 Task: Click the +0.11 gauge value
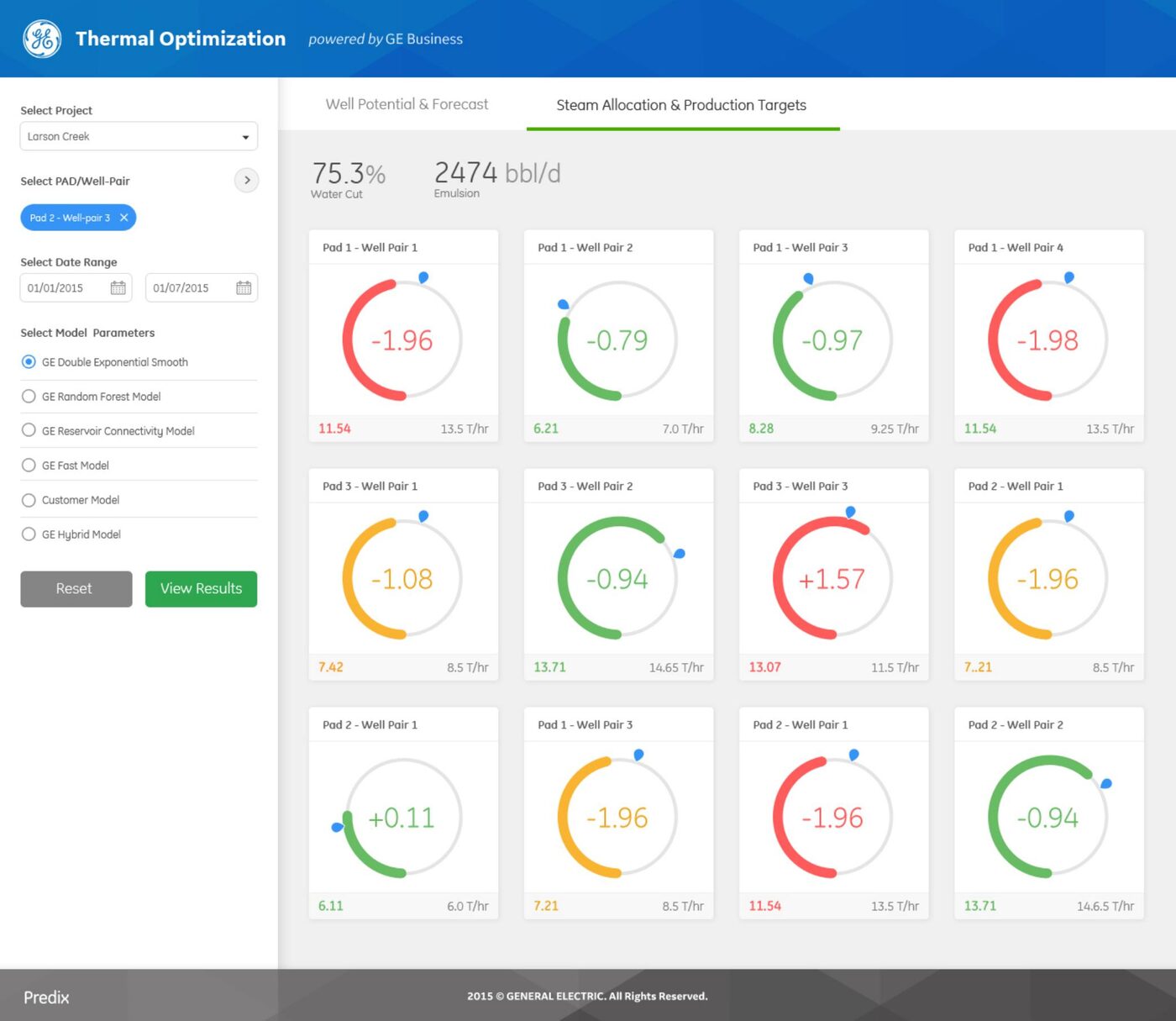coord(402,818)
